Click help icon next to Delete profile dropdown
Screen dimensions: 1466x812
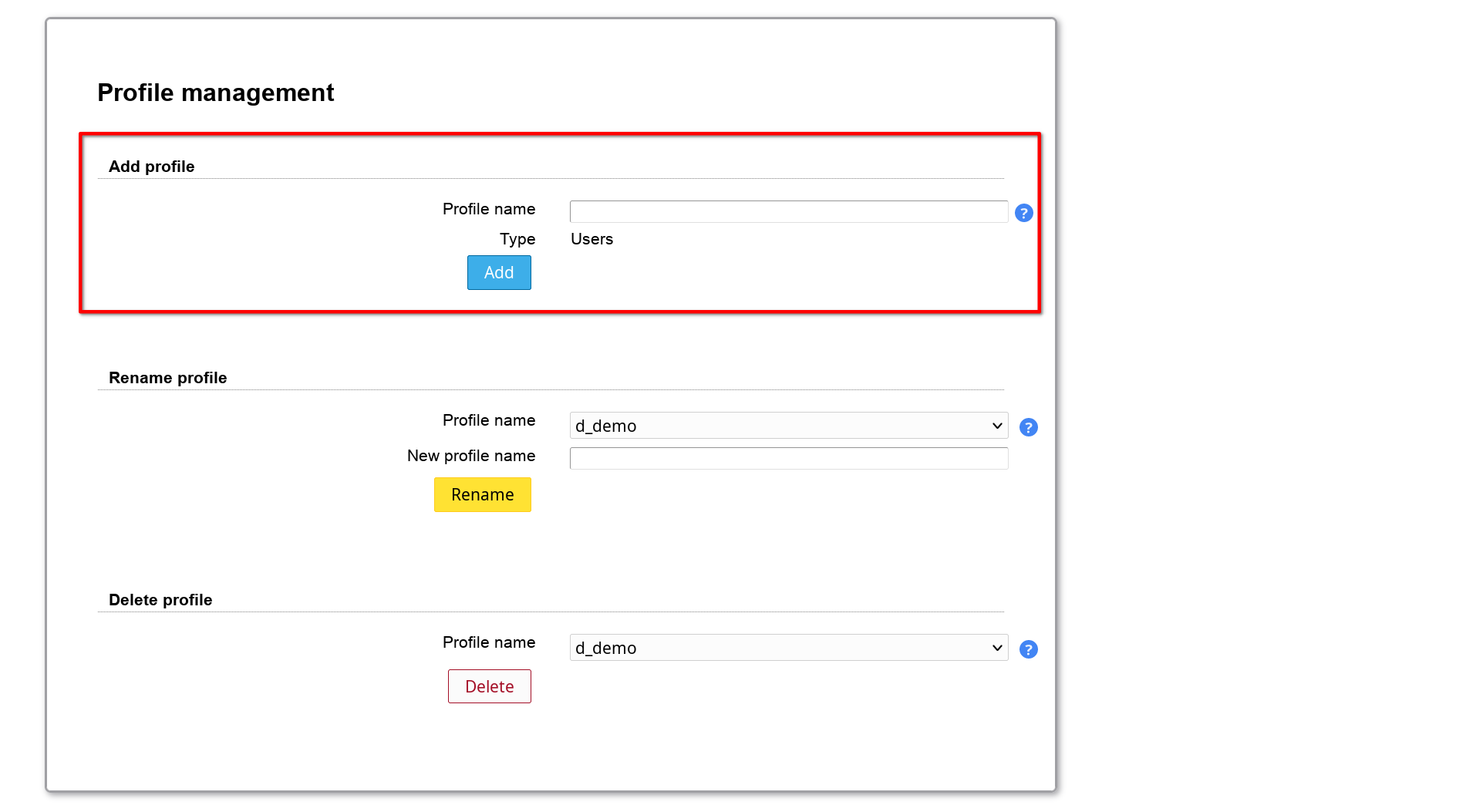pyautogui.click(x=1028, y=649)
